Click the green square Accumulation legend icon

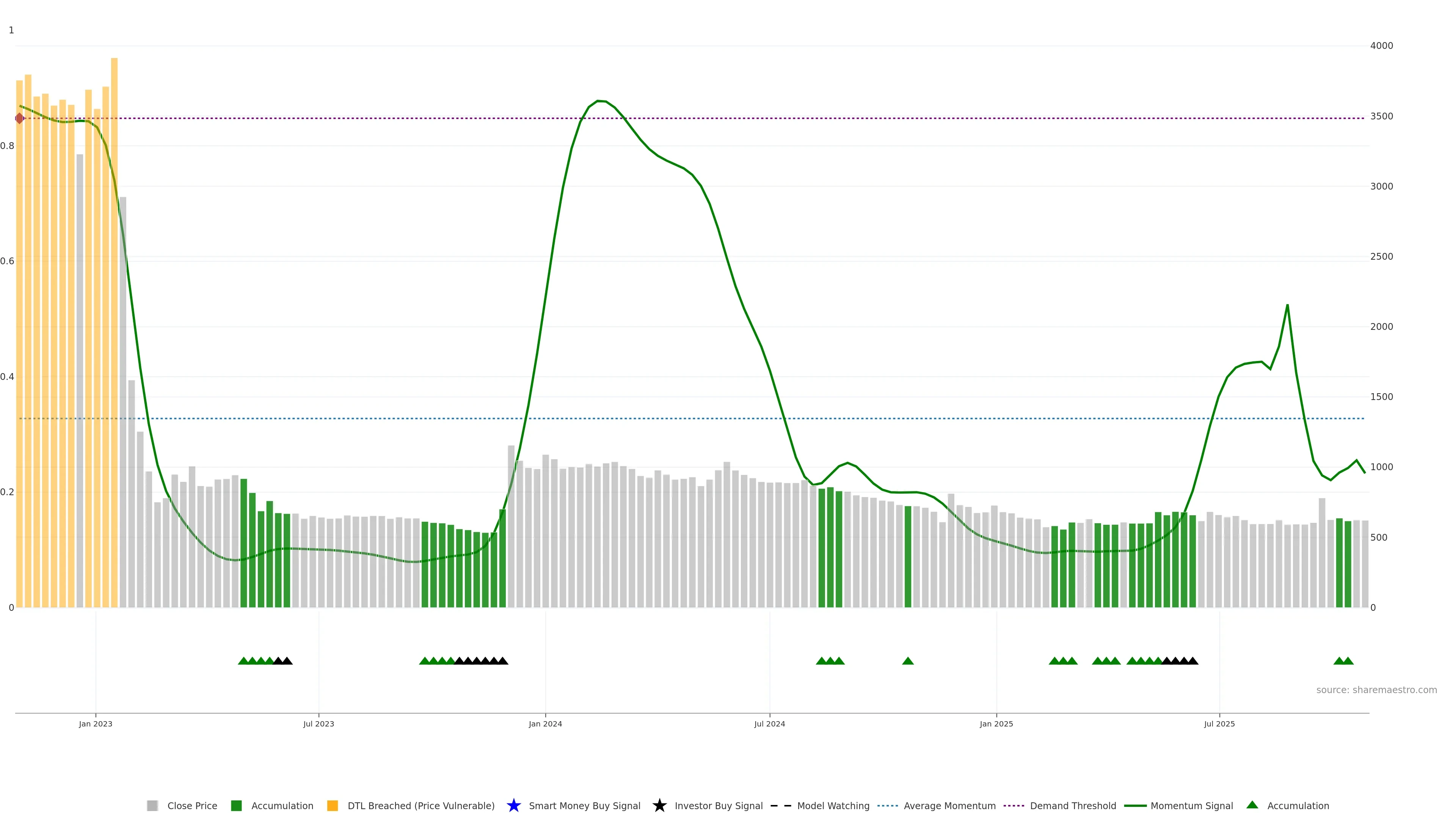coord(236,806)
